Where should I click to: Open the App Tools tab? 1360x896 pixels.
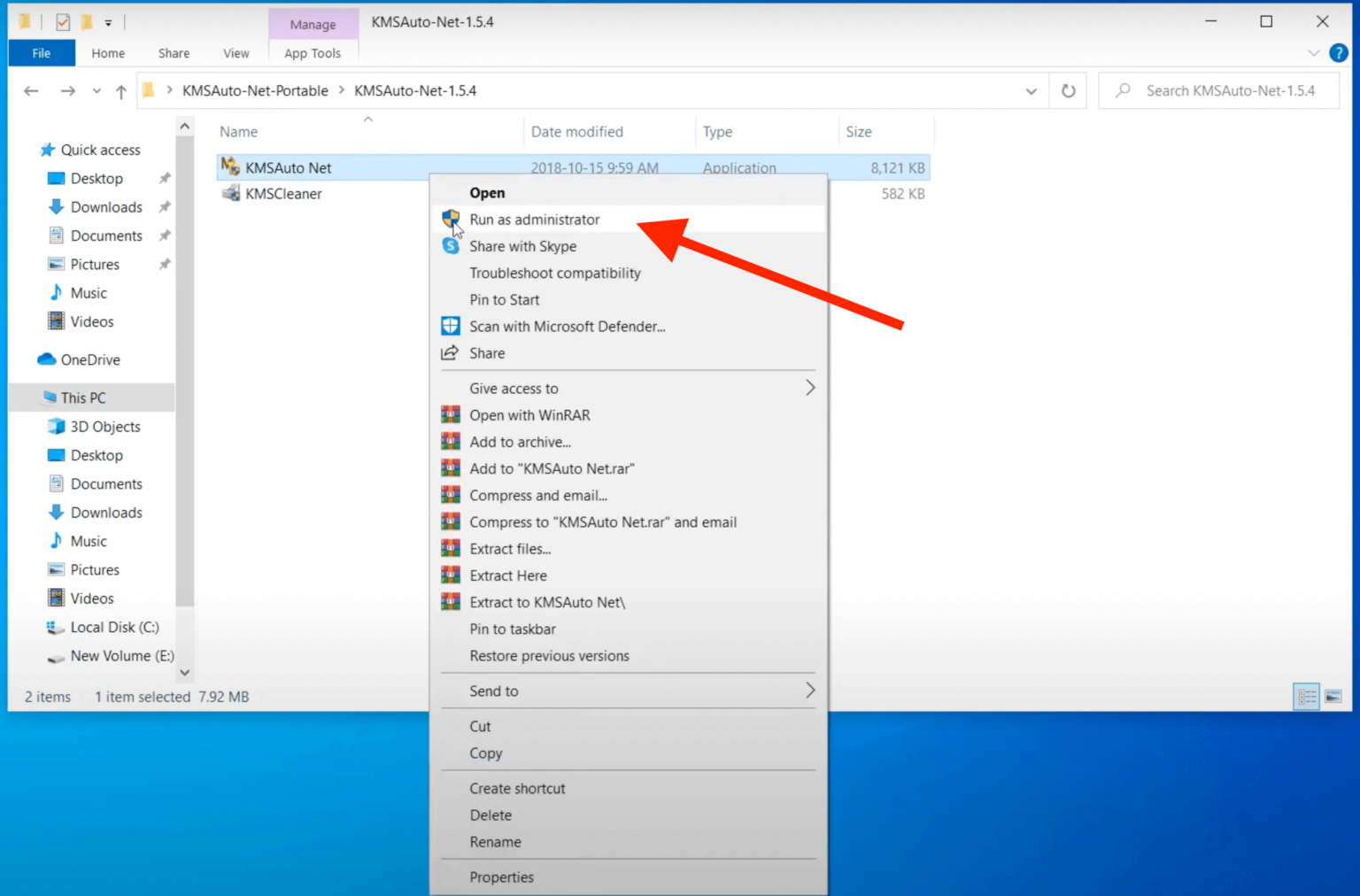tap(313, 53)
